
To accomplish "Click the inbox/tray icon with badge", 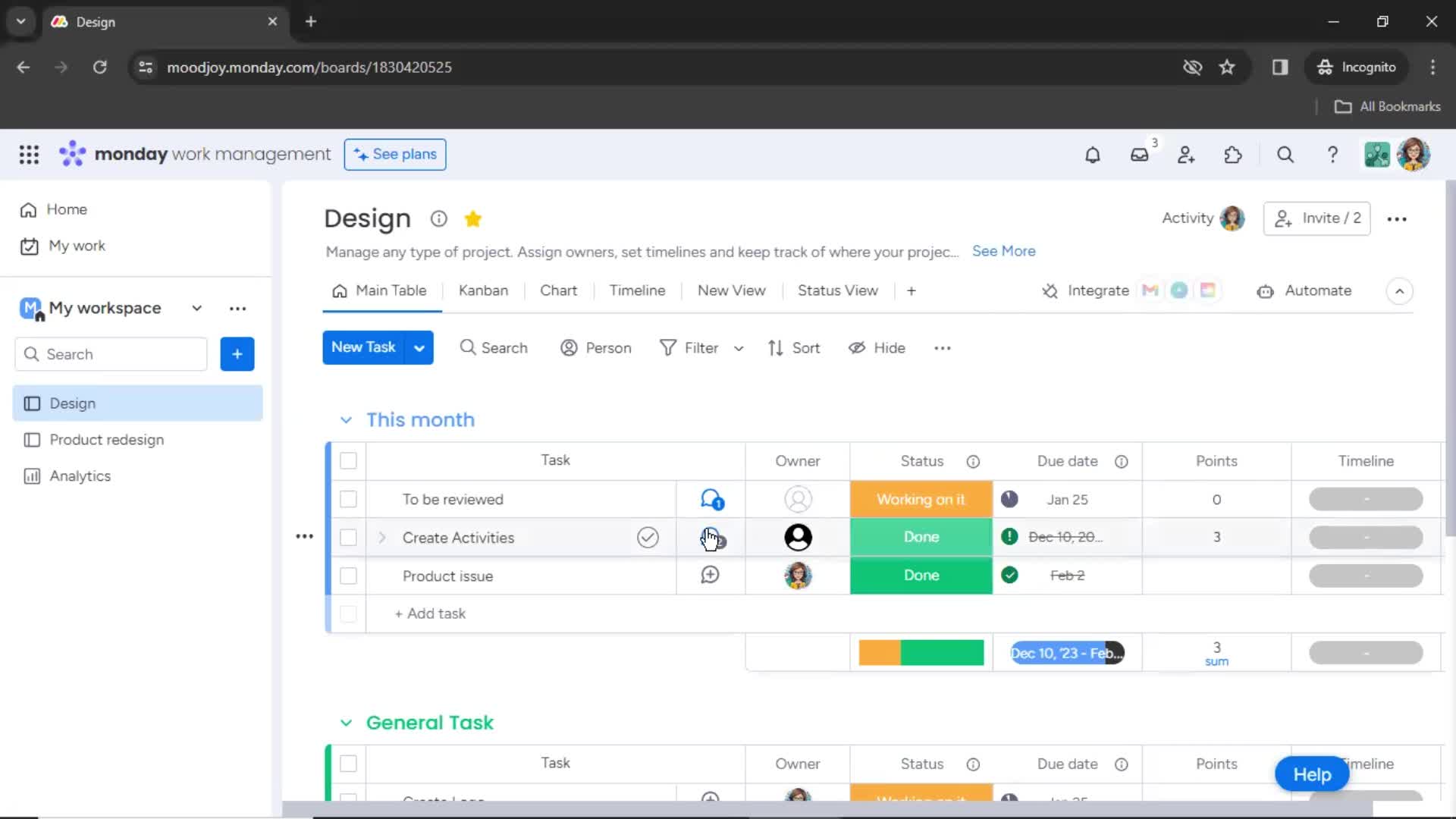I will [x=1139, y=154].
